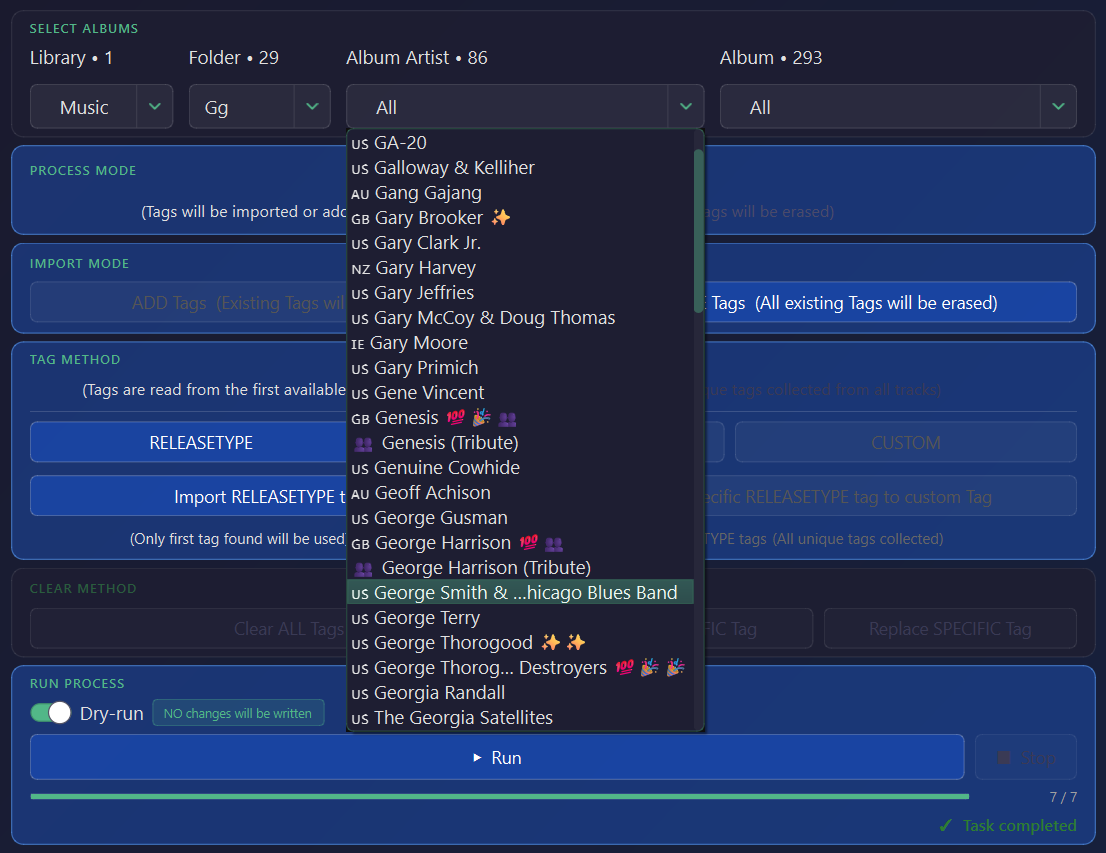1106x853 pixels.
Task: Select Genesis (Tribute) entry
Action: point(521,442)
